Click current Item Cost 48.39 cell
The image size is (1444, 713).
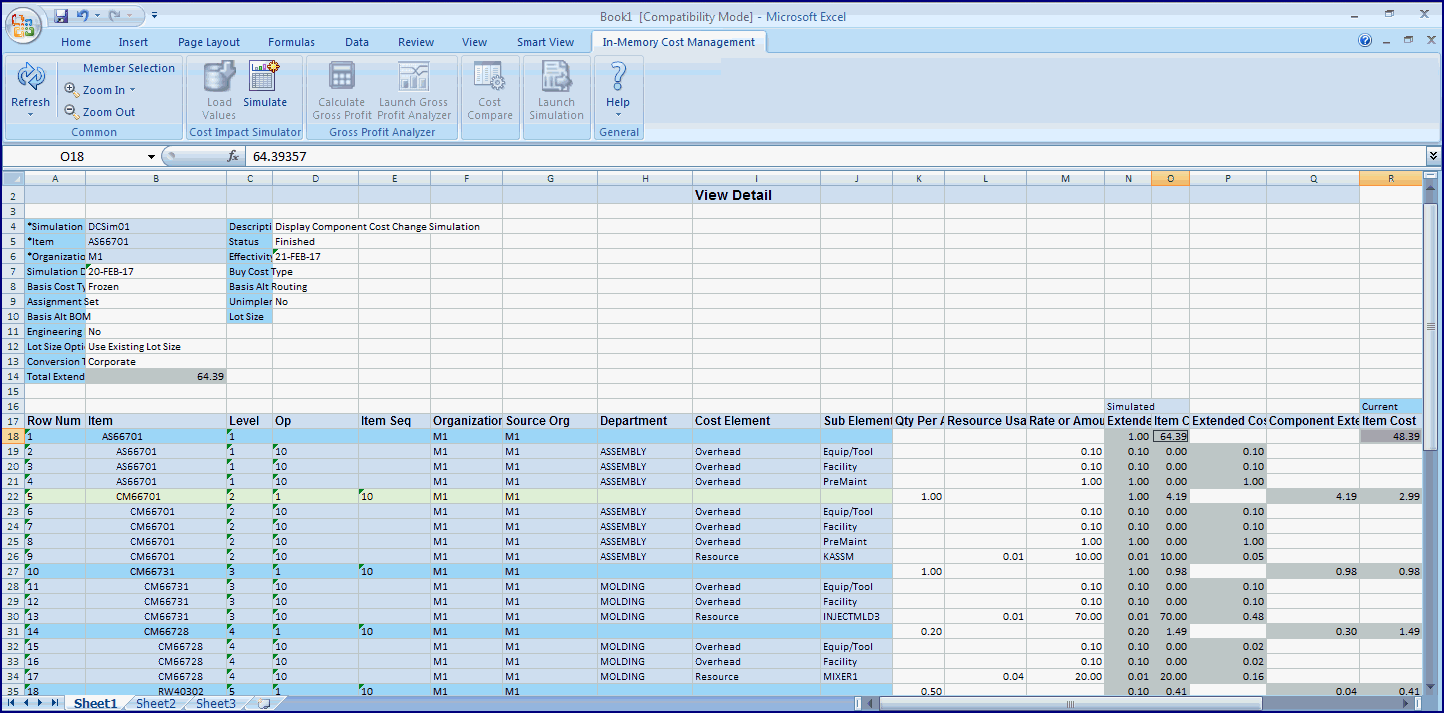point(1390,437)
